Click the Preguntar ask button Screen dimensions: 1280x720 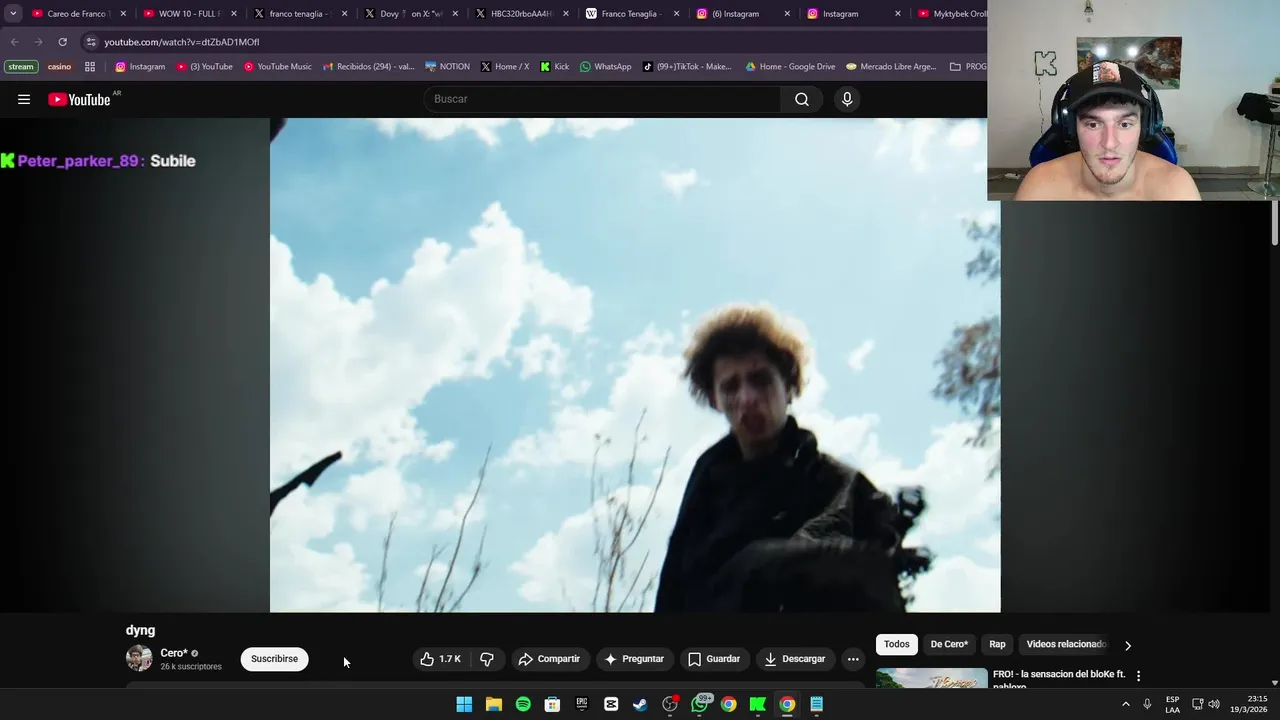pyautogui.click(x=634, y=659)
